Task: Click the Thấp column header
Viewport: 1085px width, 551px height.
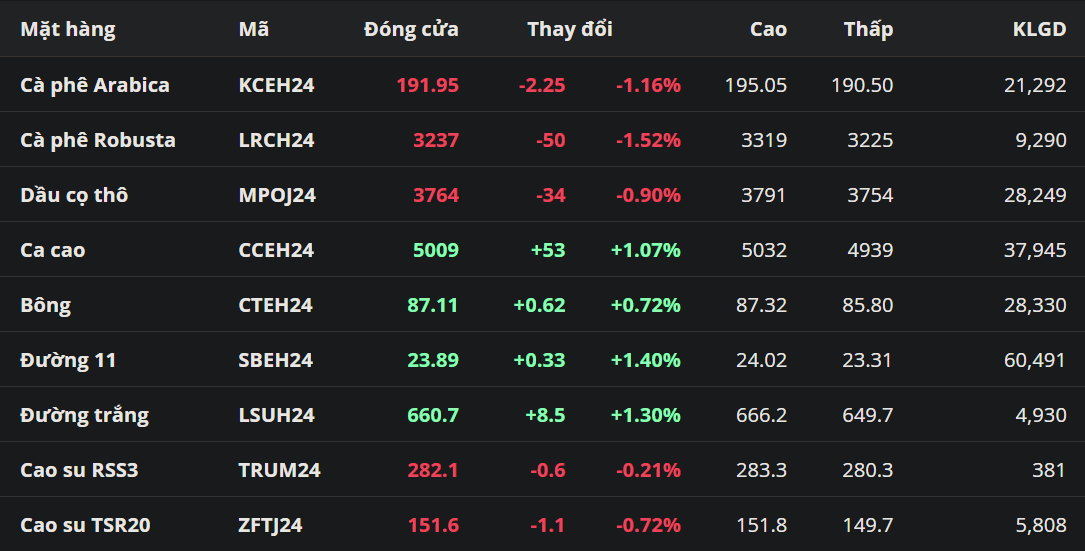Action: (x=867, y=29)
